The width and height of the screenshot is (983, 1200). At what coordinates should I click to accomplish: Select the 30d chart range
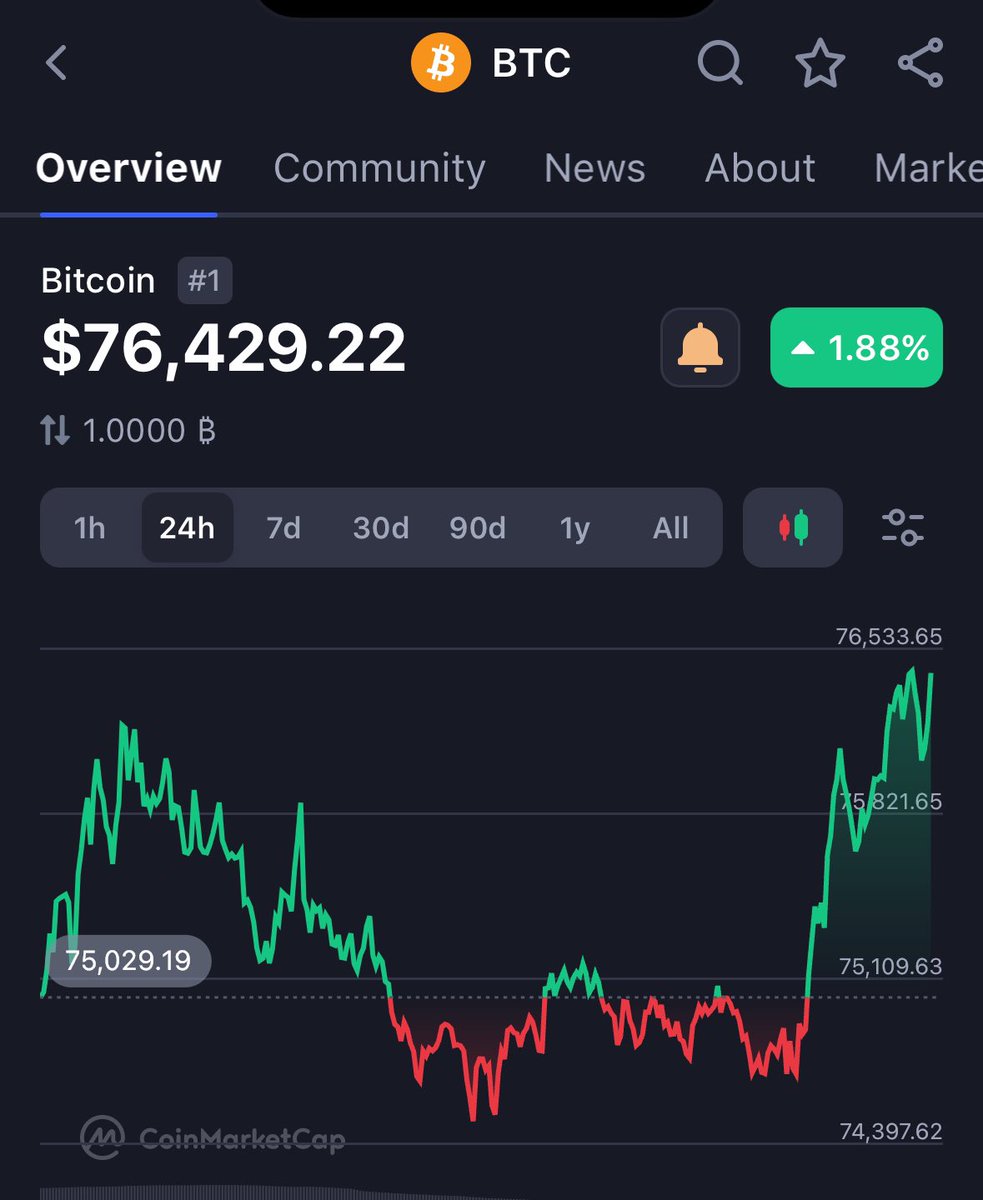[x=381, y=527]
